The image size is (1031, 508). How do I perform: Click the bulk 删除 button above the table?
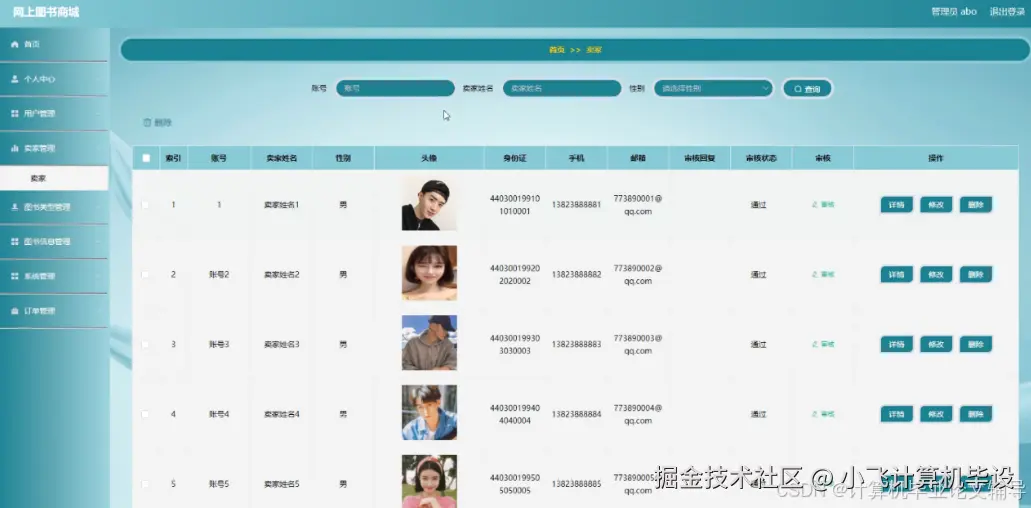pyautogui.click(x=158, y=122)
